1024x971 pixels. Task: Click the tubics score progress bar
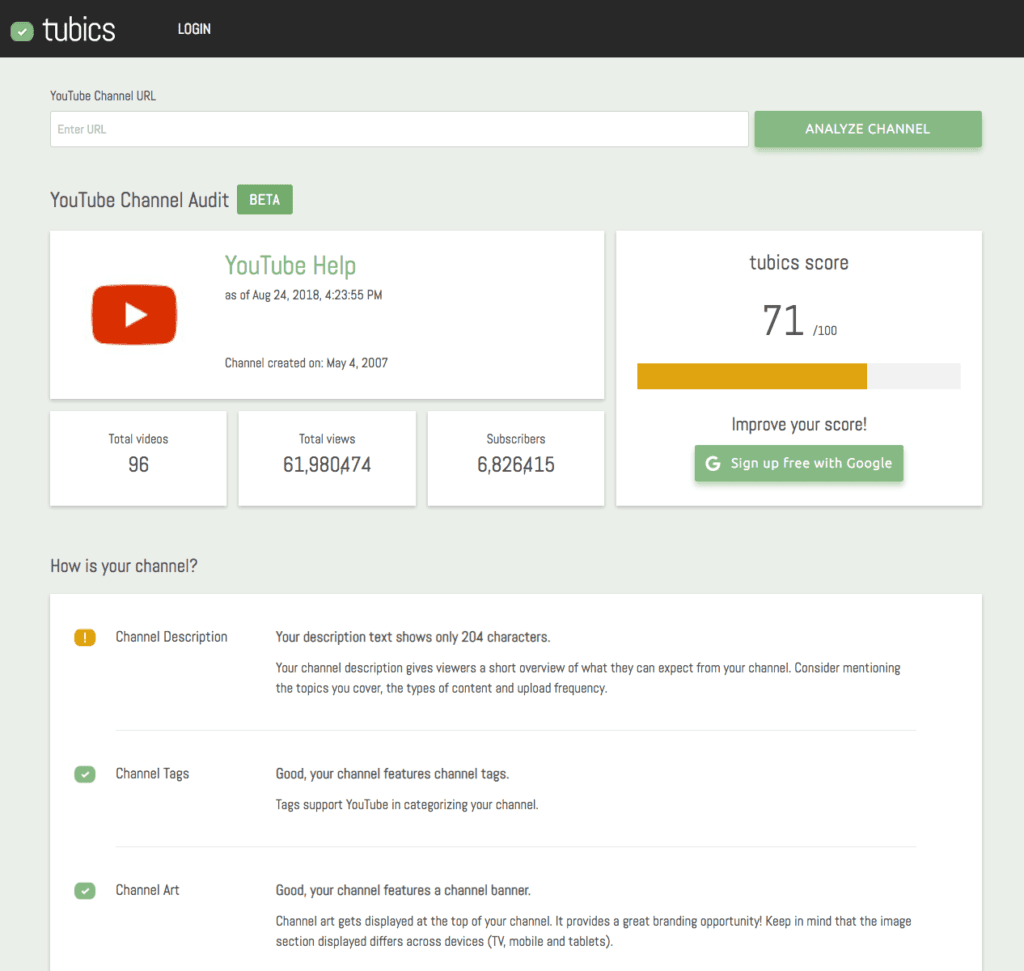coord(798,376)
